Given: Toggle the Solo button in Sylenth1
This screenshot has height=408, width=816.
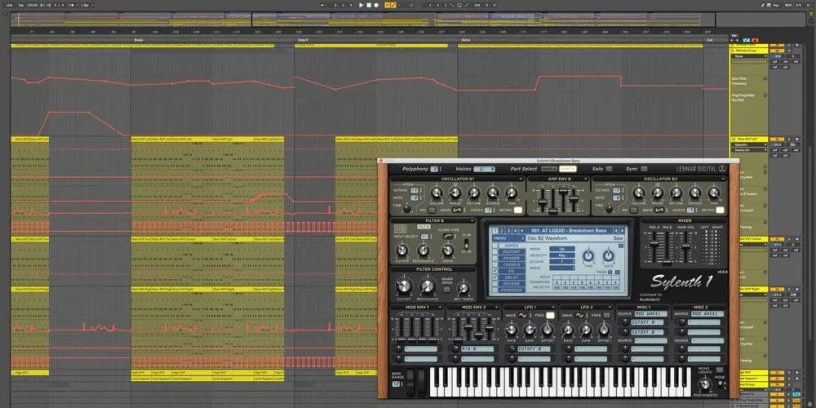Looking at the screenshot, I should (x=609, y=169).
